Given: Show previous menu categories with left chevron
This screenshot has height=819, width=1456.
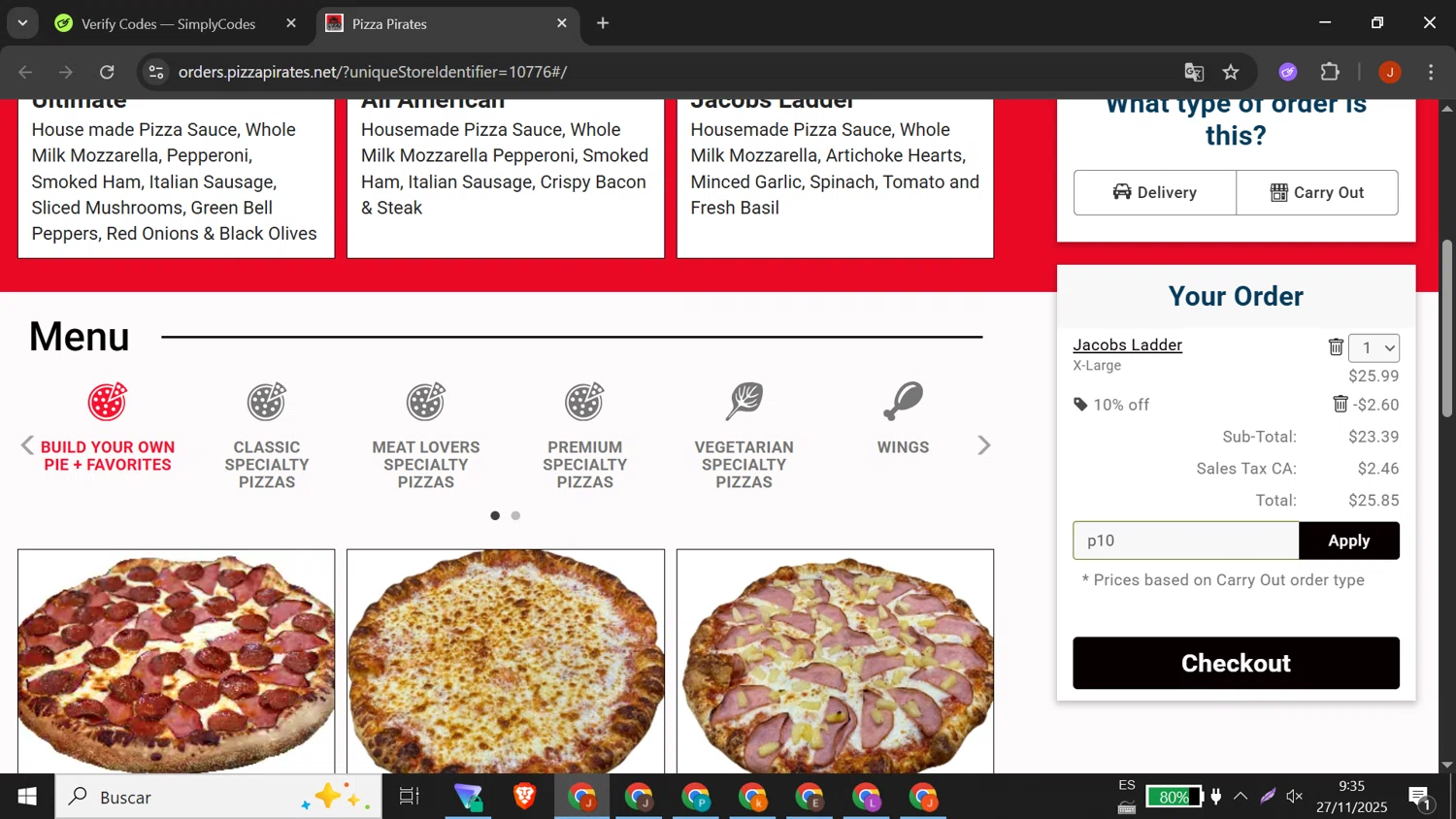Looking at the screenshot, I should tap(27, 445).
